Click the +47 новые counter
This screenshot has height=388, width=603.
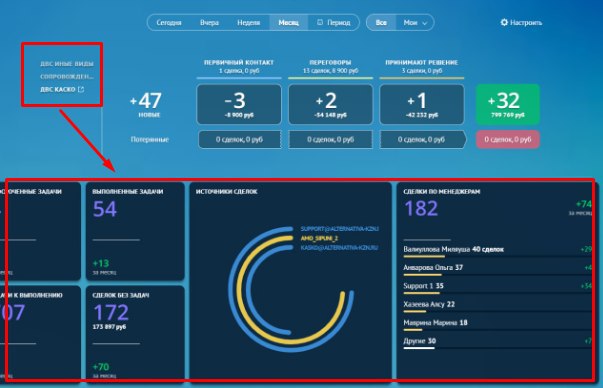coord(146,104)
